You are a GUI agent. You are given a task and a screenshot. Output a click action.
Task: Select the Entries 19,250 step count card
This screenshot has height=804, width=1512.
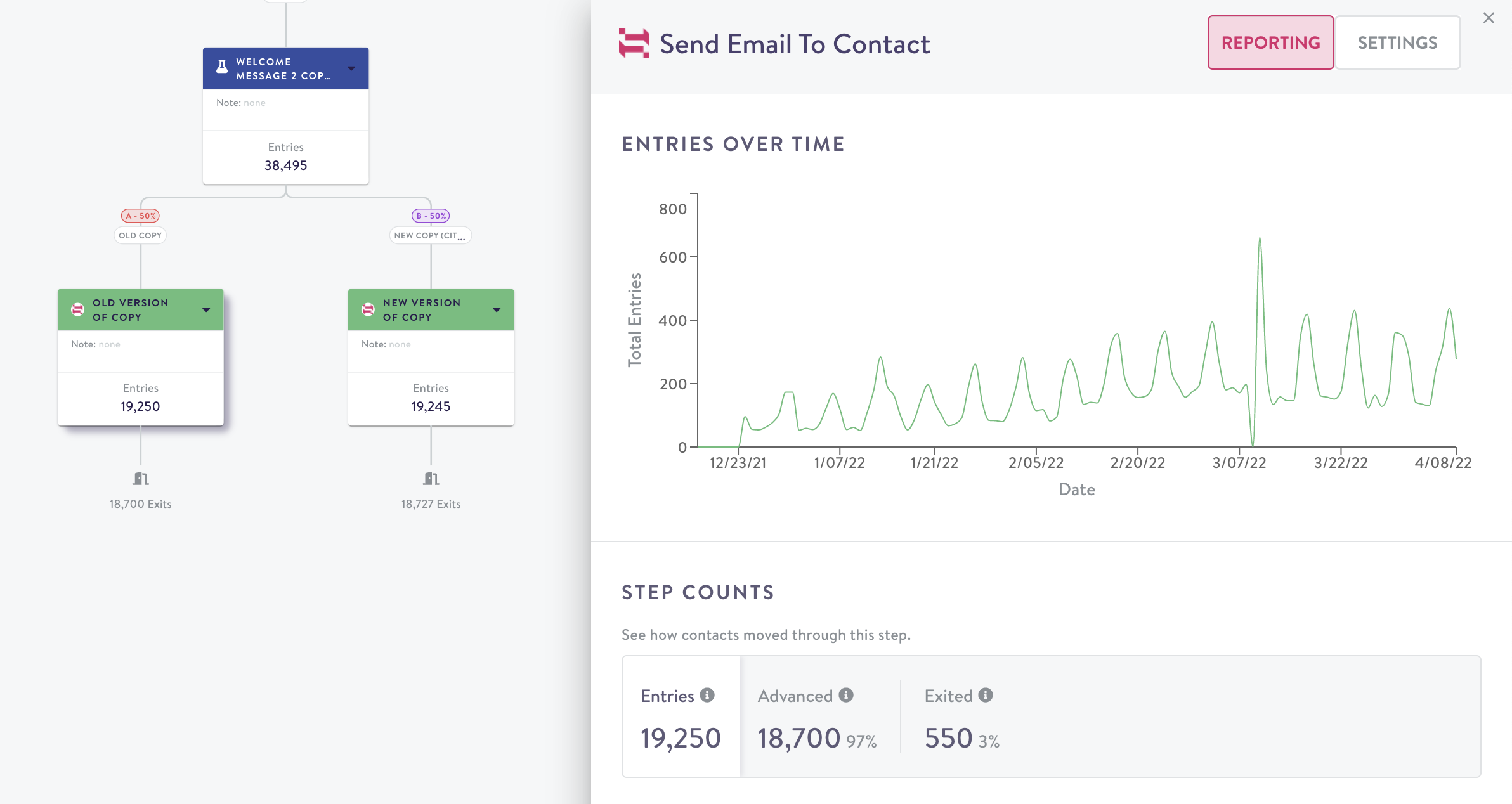click(681, 716)
